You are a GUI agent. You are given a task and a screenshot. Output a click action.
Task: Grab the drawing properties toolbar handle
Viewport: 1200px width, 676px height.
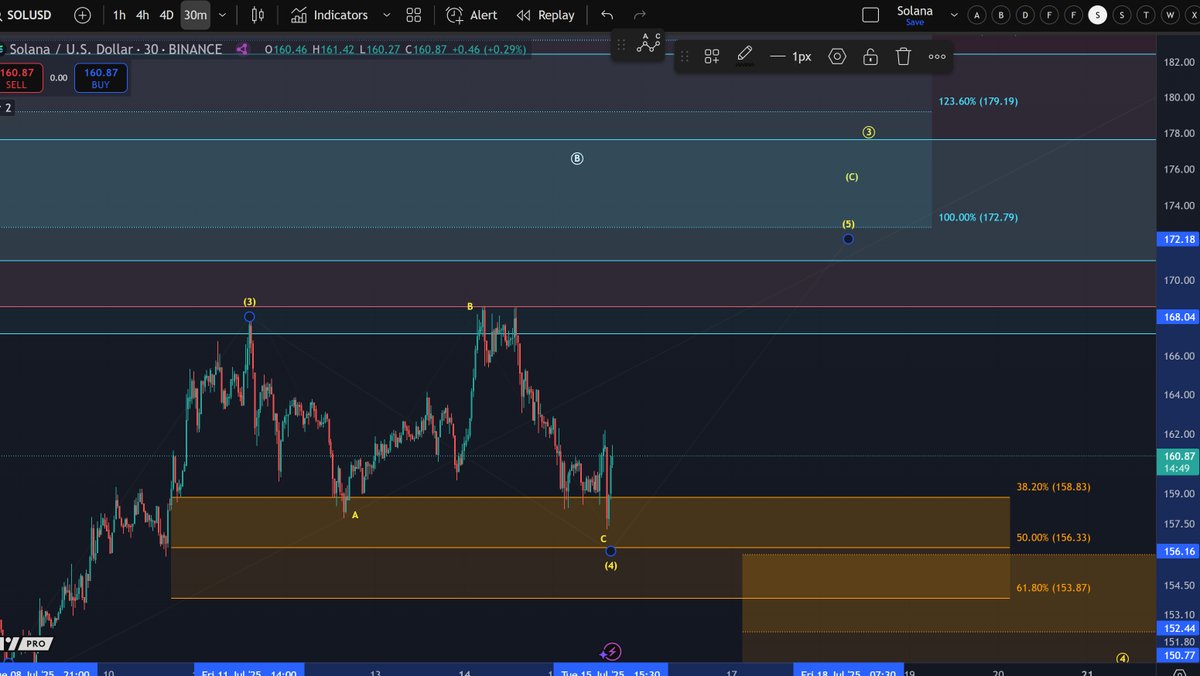(x=685, y=57)
